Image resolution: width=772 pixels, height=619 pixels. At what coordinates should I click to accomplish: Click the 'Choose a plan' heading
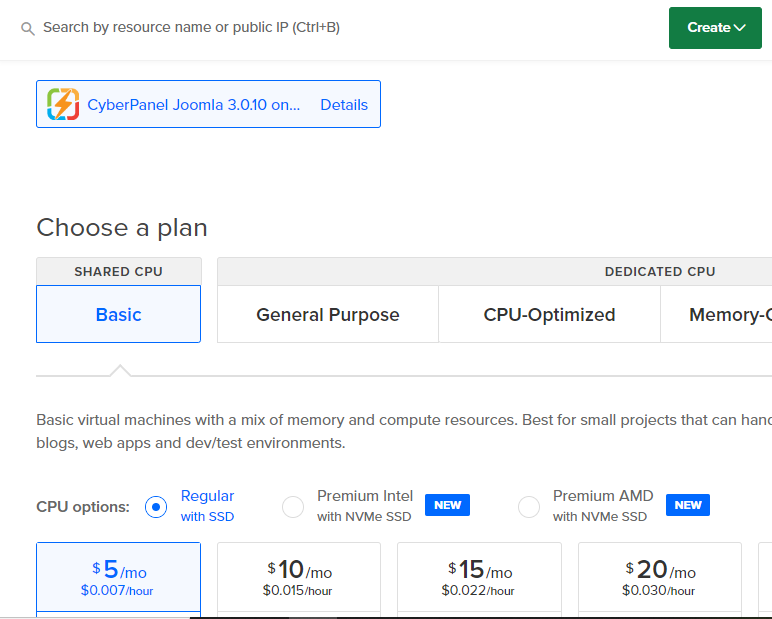point(122,228)
